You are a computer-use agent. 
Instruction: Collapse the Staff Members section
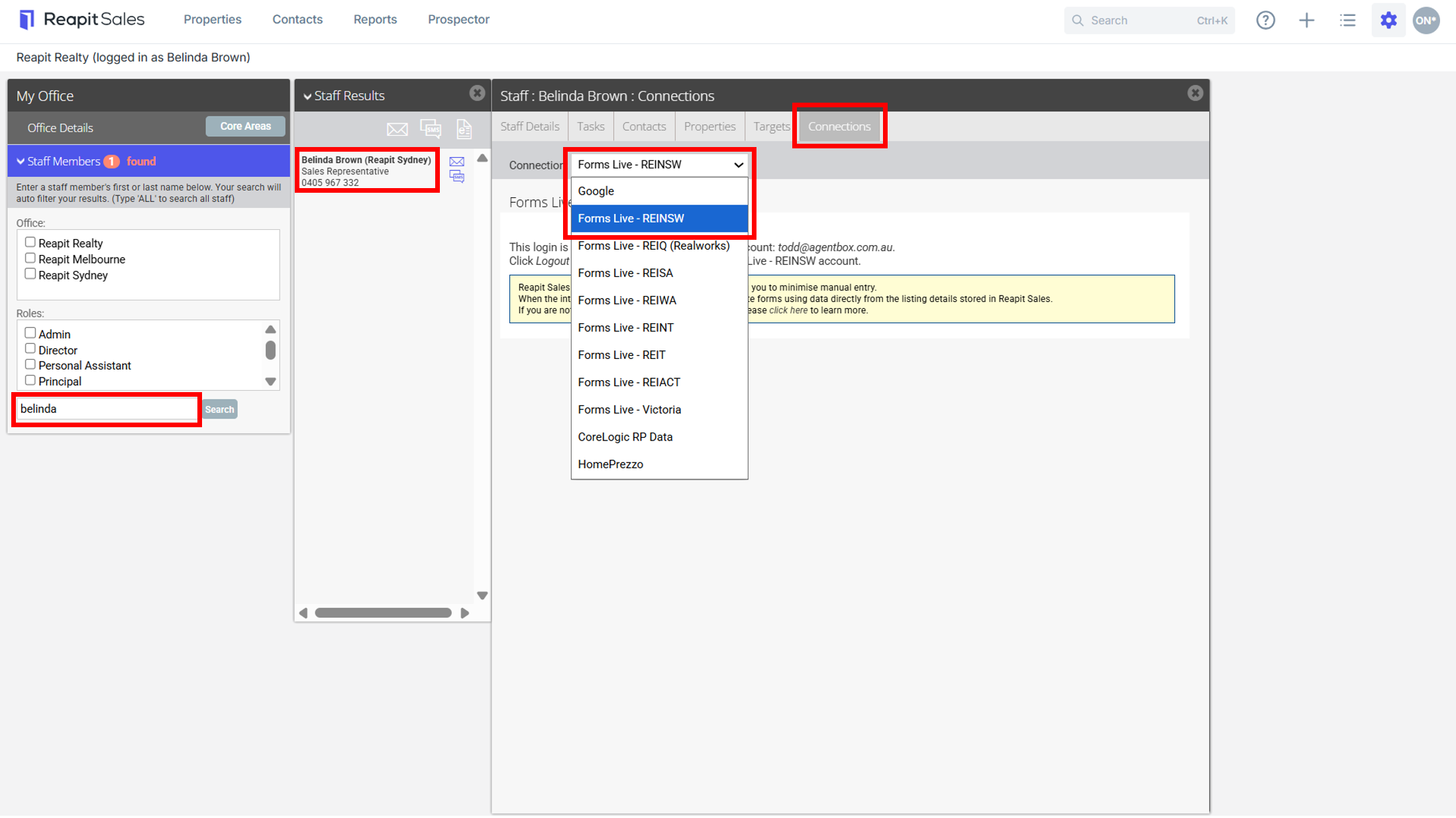pos(21,162)
